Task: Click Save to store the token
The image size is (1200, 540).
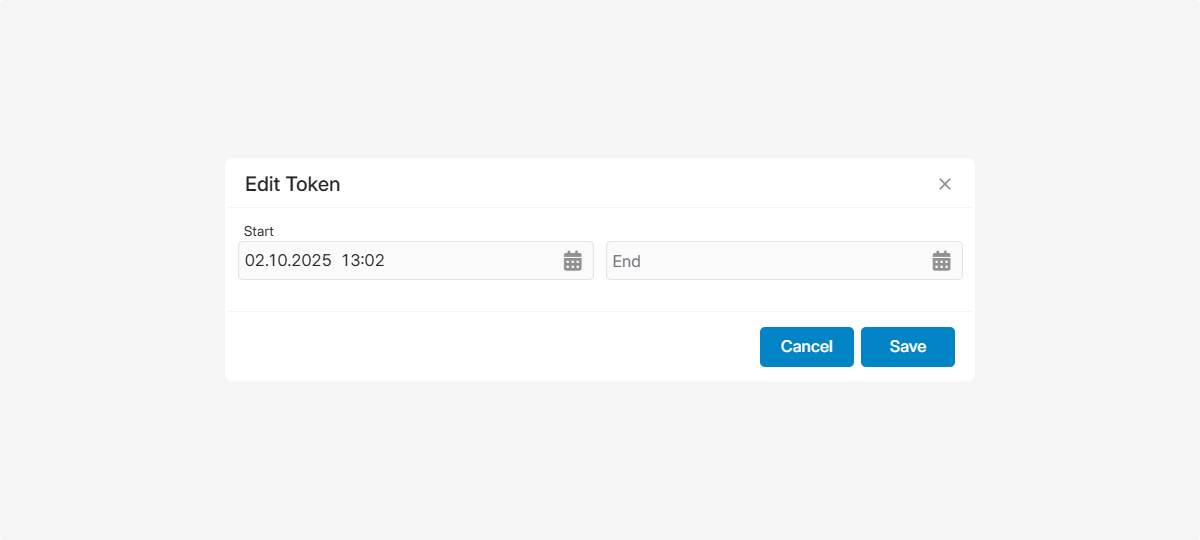Action: 907,347
